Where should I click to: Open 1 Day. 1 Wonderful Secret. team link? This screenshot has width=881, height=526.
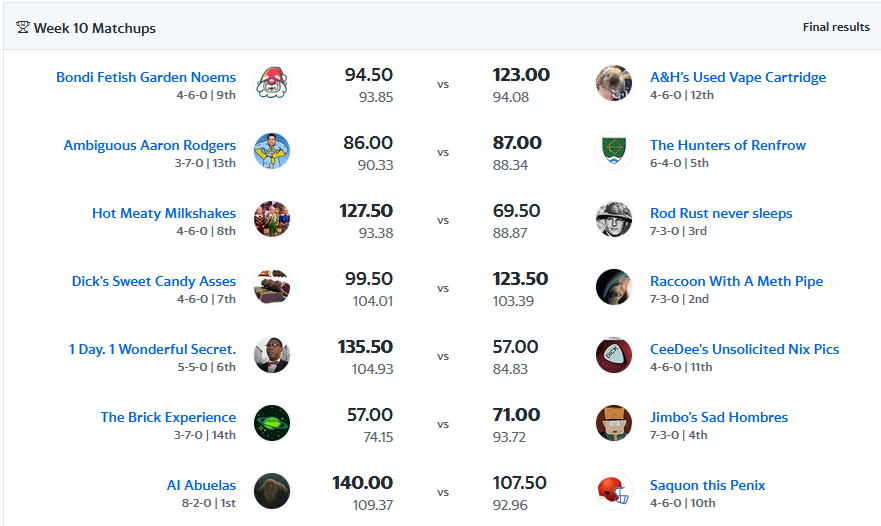pos(152,349)
